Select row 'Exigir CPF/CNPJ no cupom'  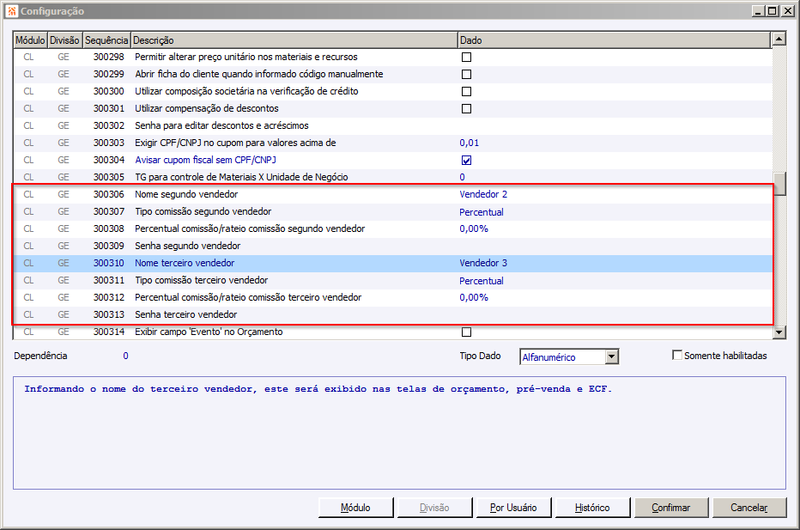click(x=392, y=143)
